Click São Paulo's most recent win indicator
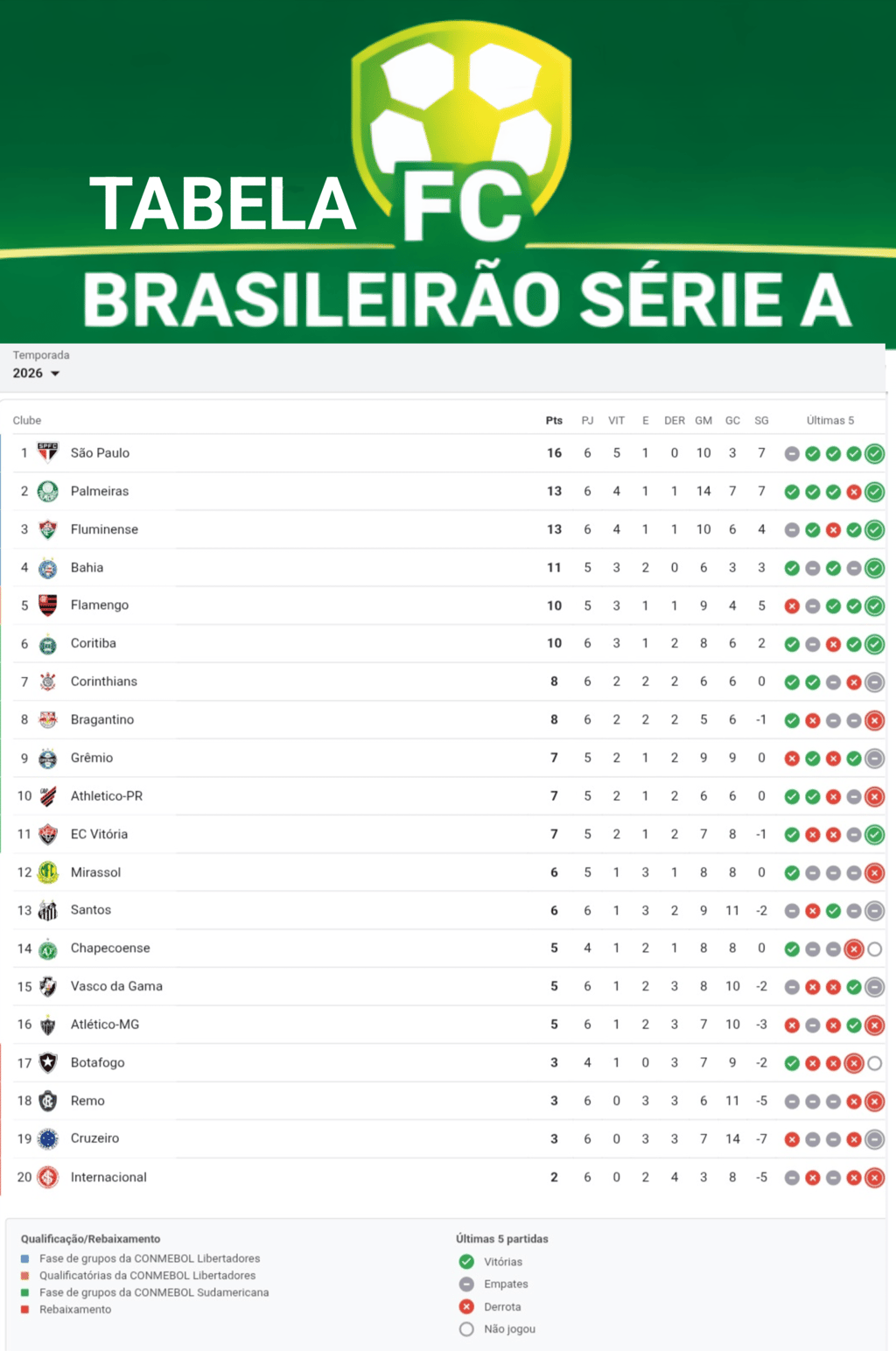896x1351 pixels. tap(874, 453)
